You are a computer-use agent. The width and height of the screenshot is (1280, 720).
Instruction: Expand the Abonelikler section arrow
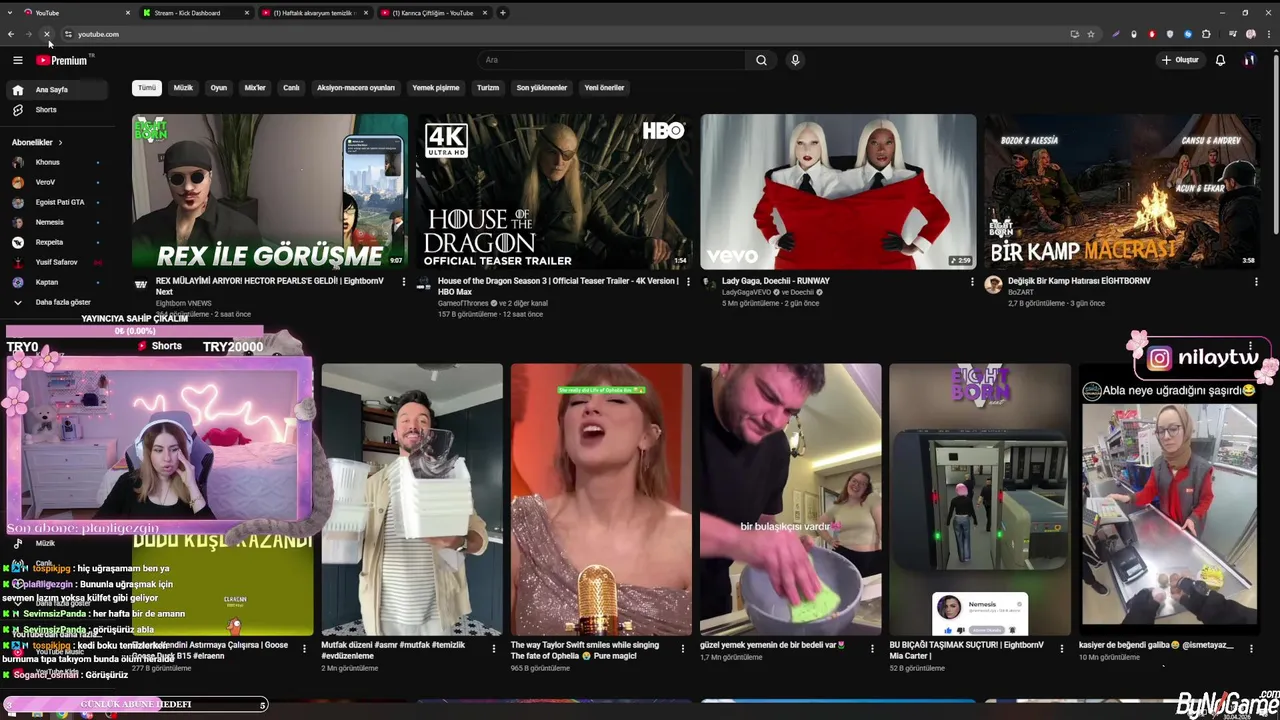pyautogui.click(x=60, y=143)
